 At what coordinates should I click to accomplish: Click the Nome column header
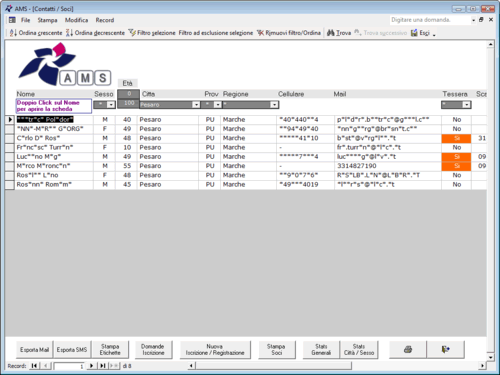[x=26, y=94]
